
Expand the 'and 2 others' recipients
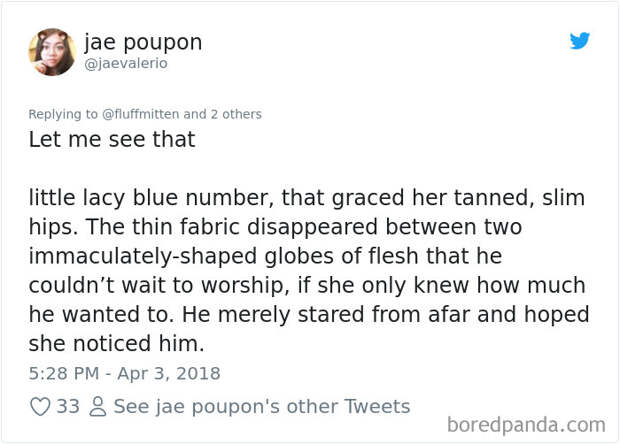coord(222,114)
